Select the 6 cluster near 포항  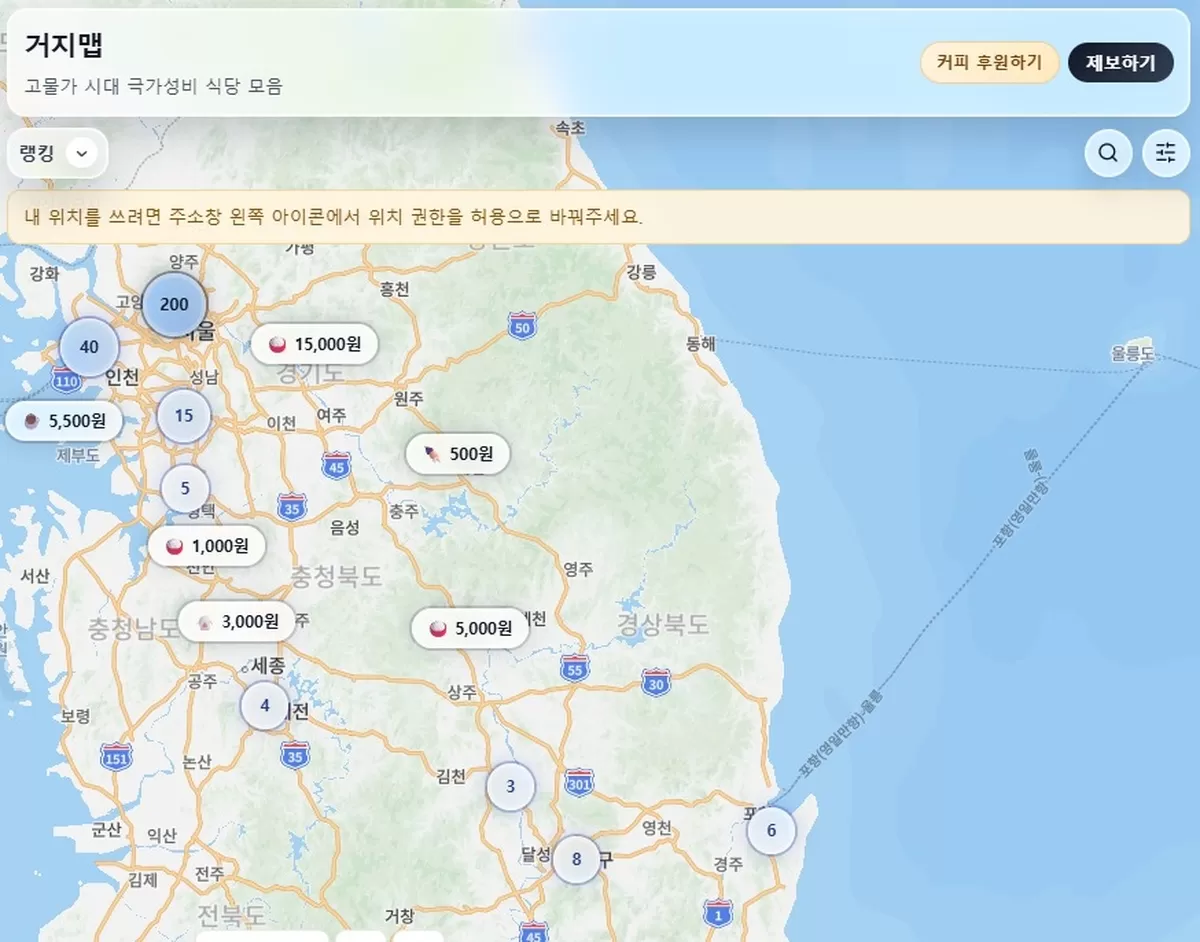tap(770, 829)
